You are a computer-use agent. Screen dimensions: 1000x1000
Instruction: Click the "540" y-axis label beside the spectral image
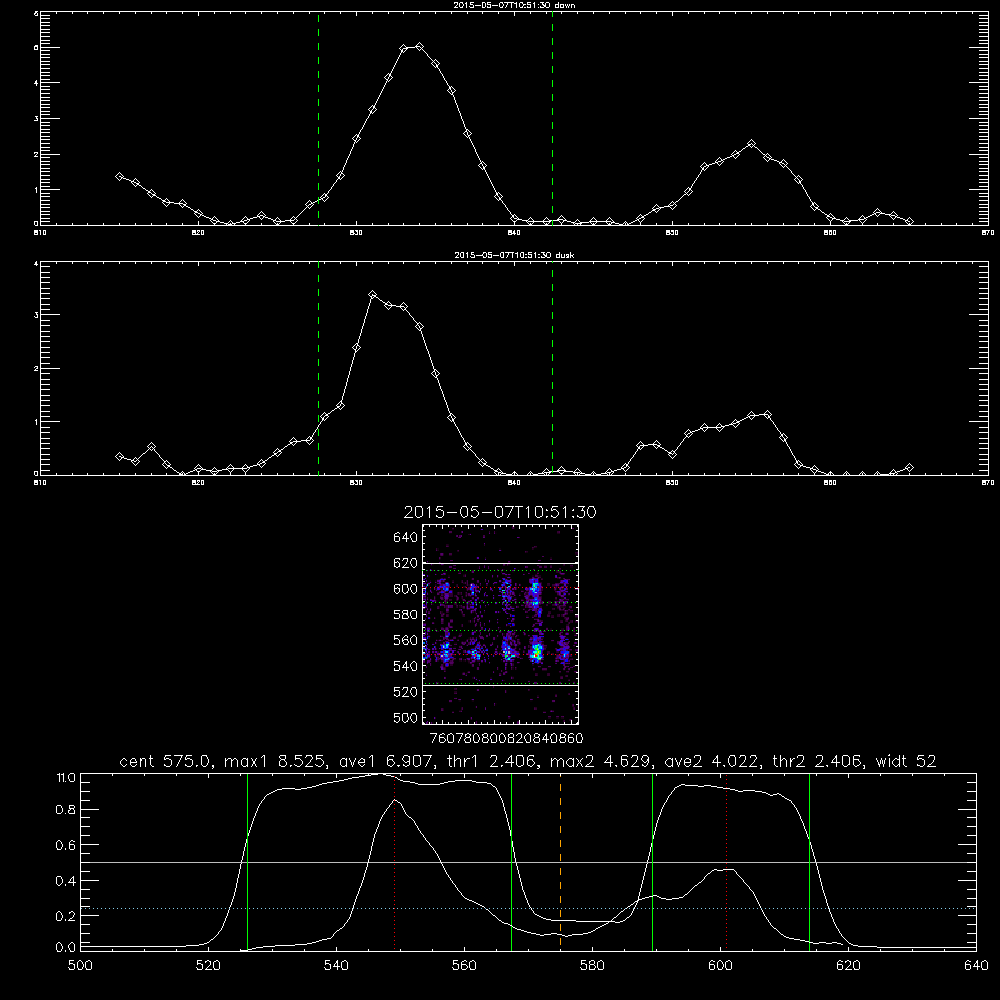point(406,666)
